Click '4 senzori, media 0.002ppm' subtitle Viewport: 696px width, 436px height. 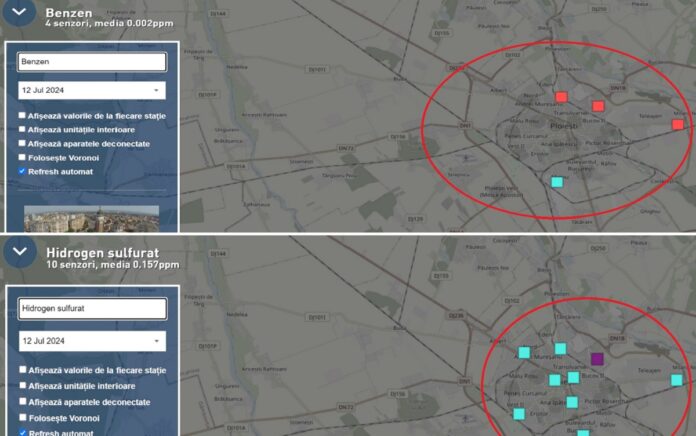tap(109, 24)
